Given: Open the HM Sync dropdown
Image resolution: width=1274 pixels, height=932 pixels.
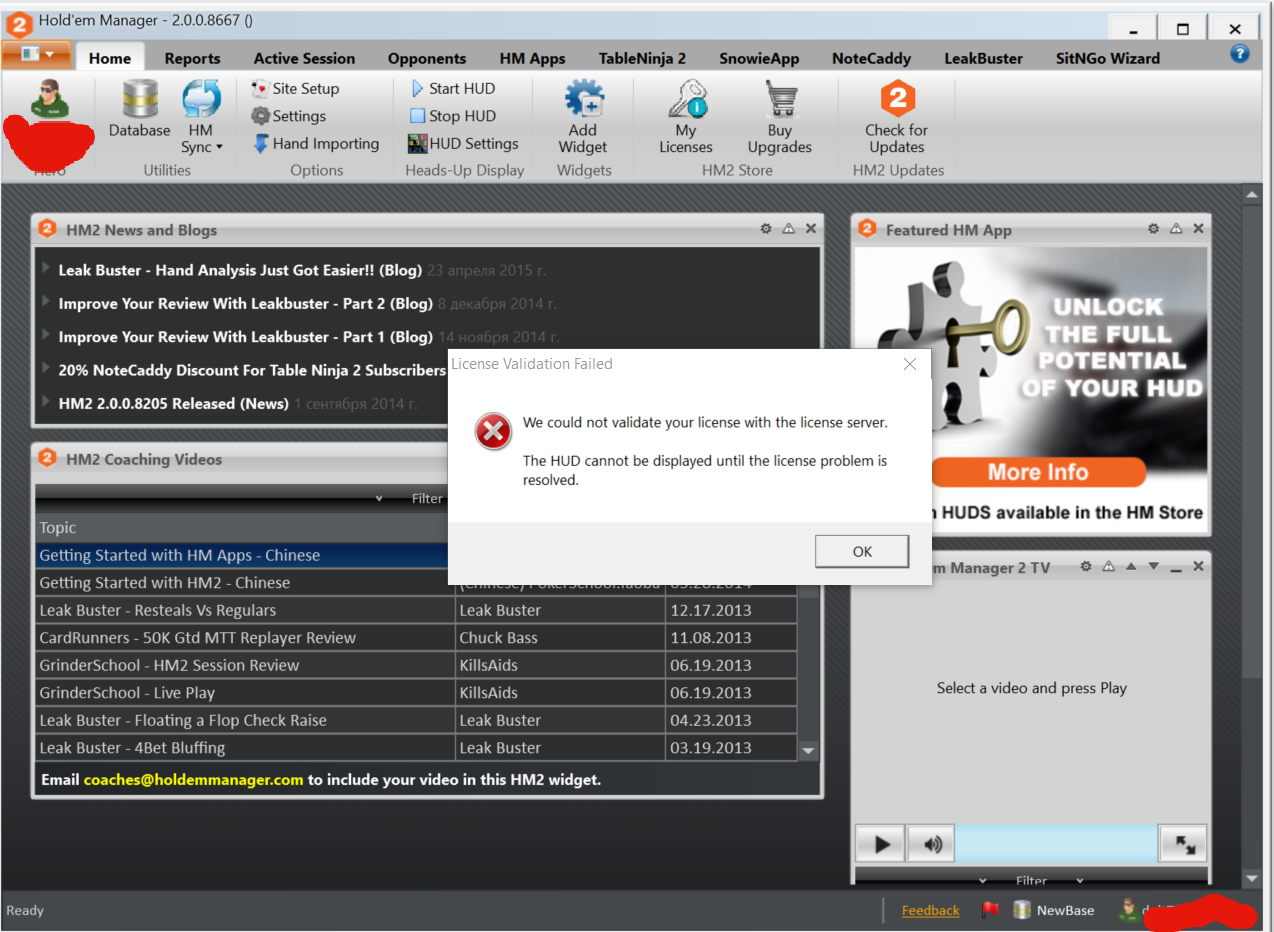Looking at the screenshot, I should tap(203, 118).
